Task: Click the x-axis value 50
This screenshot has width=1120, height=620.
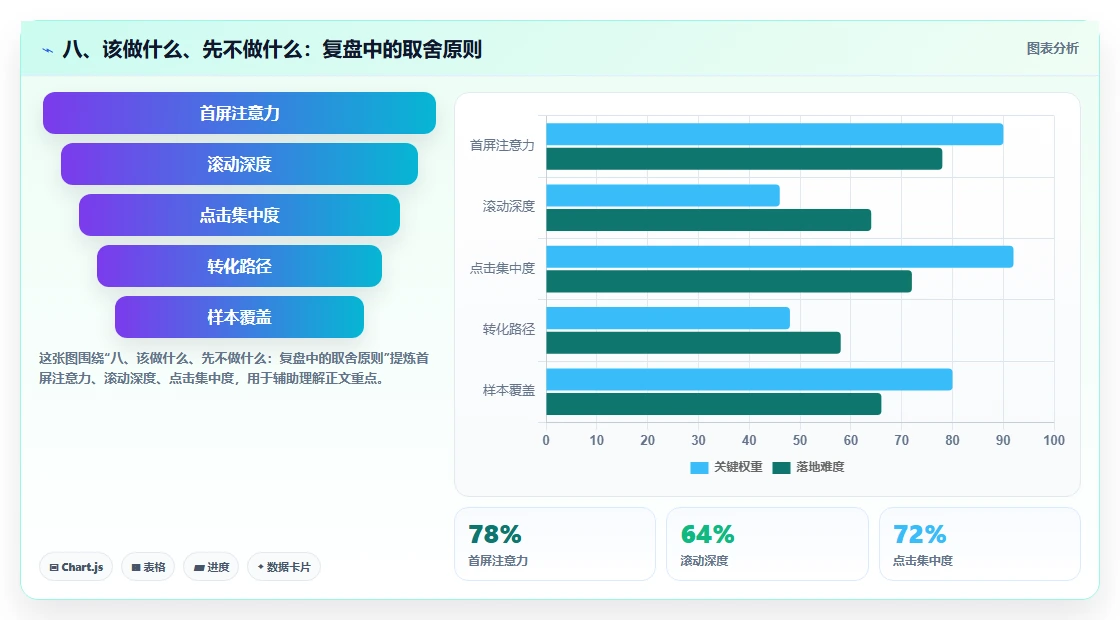Action: [x=800, y=441]
